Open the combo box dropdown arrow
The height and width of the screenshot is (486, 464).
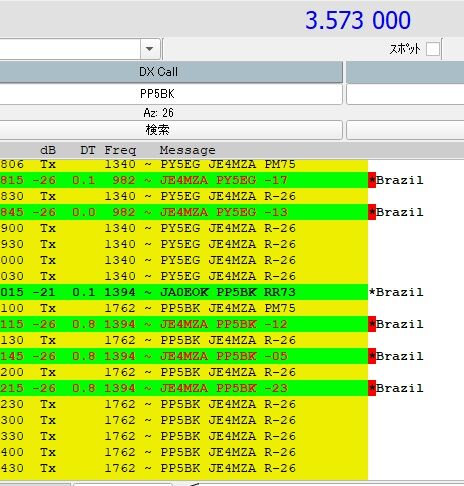pyautogui.click(x=149, y=49)
